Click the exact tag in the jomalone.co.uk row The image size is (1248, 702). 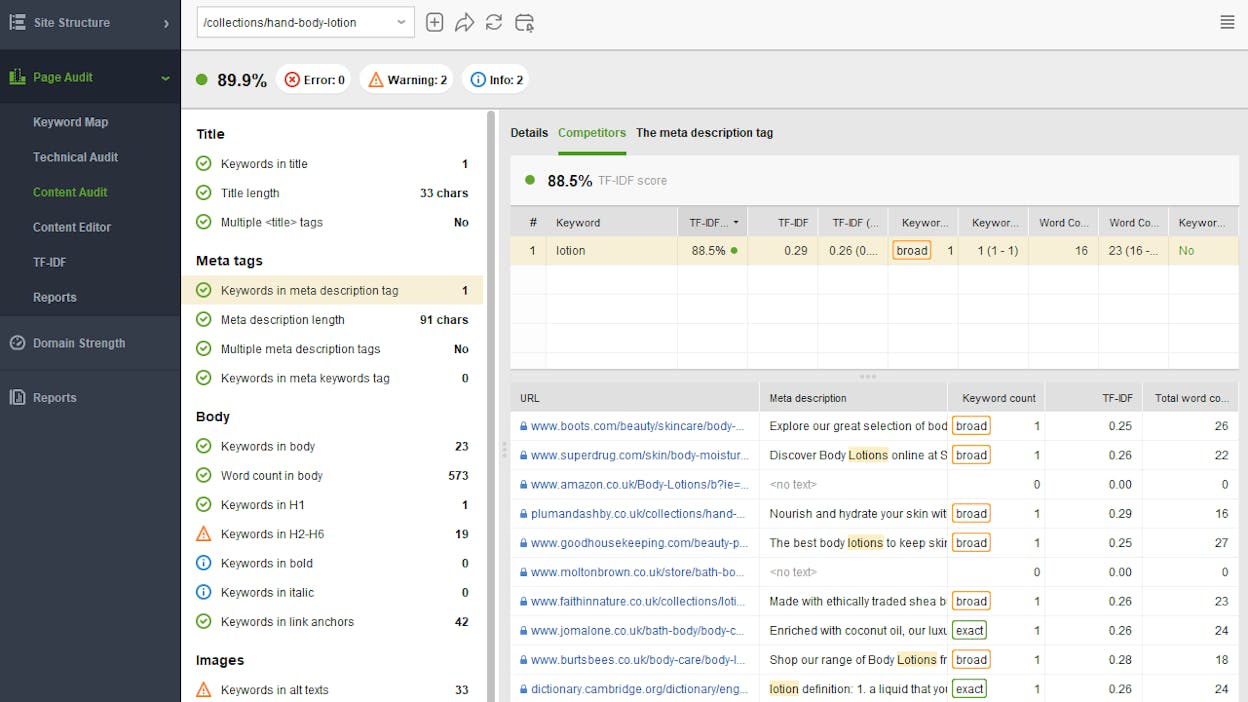pos(969,631)
